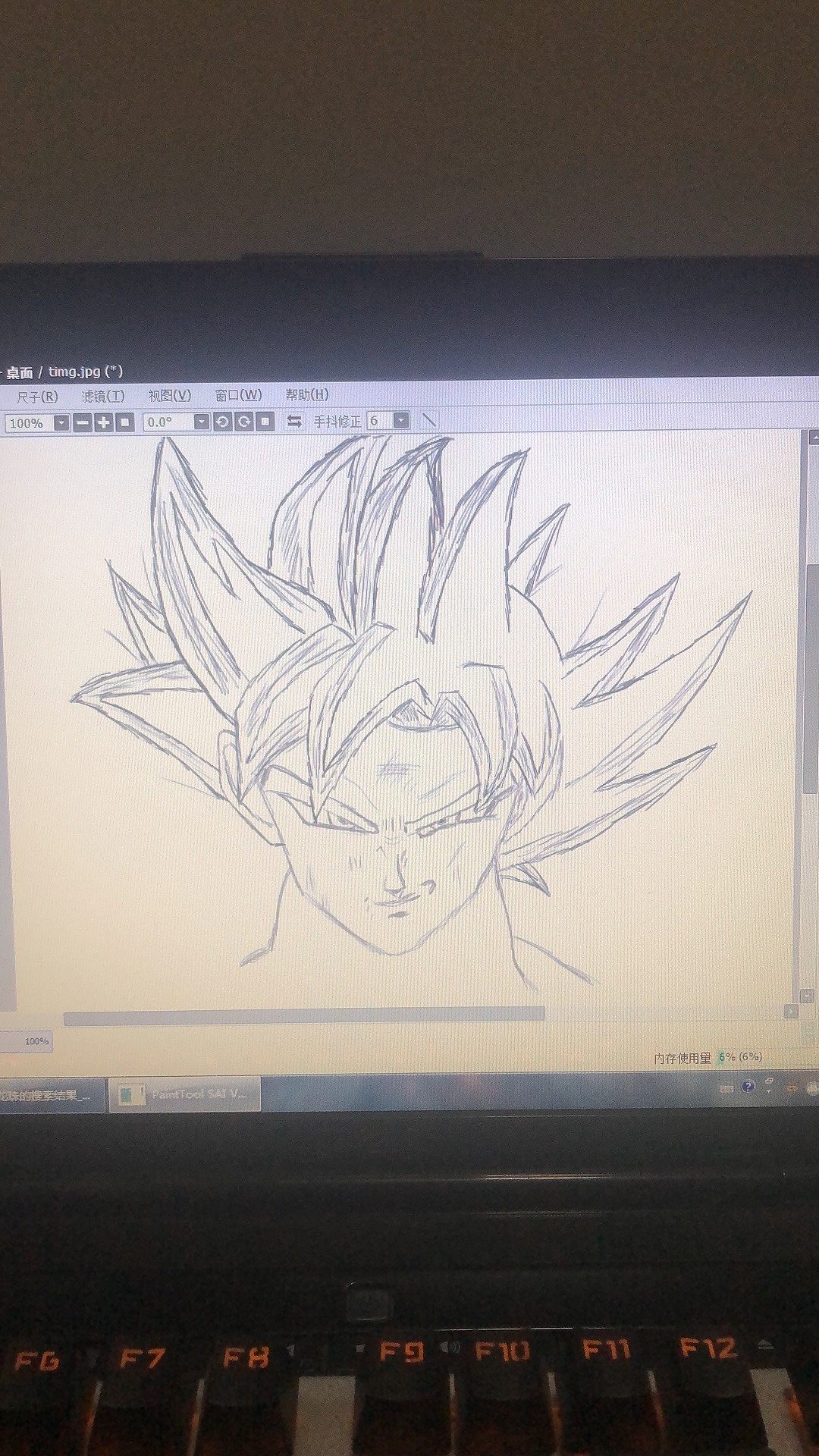Click the 手抖修正 value field showing 6

[380, 420]
